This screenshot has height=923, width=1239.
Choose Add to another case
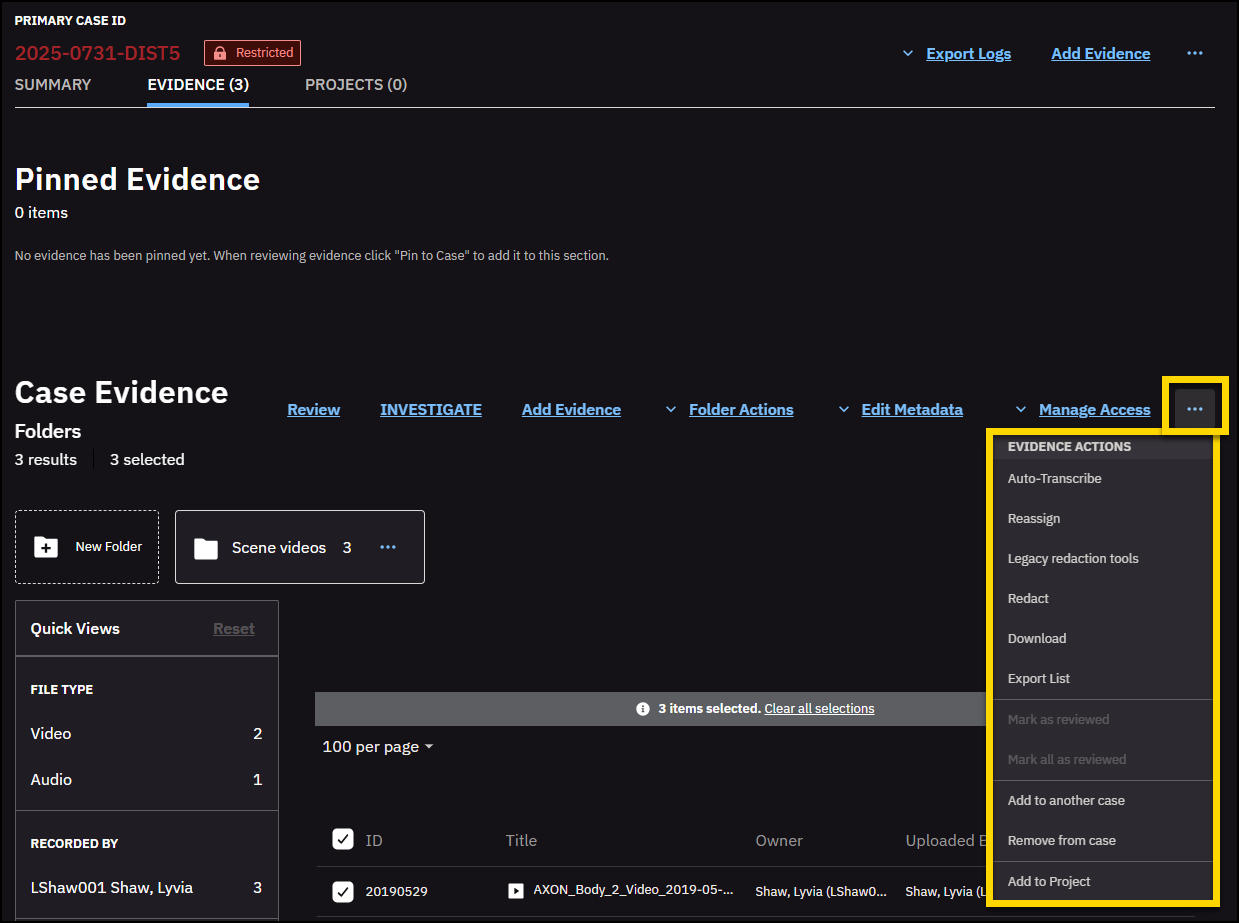tap(1101, 800)
